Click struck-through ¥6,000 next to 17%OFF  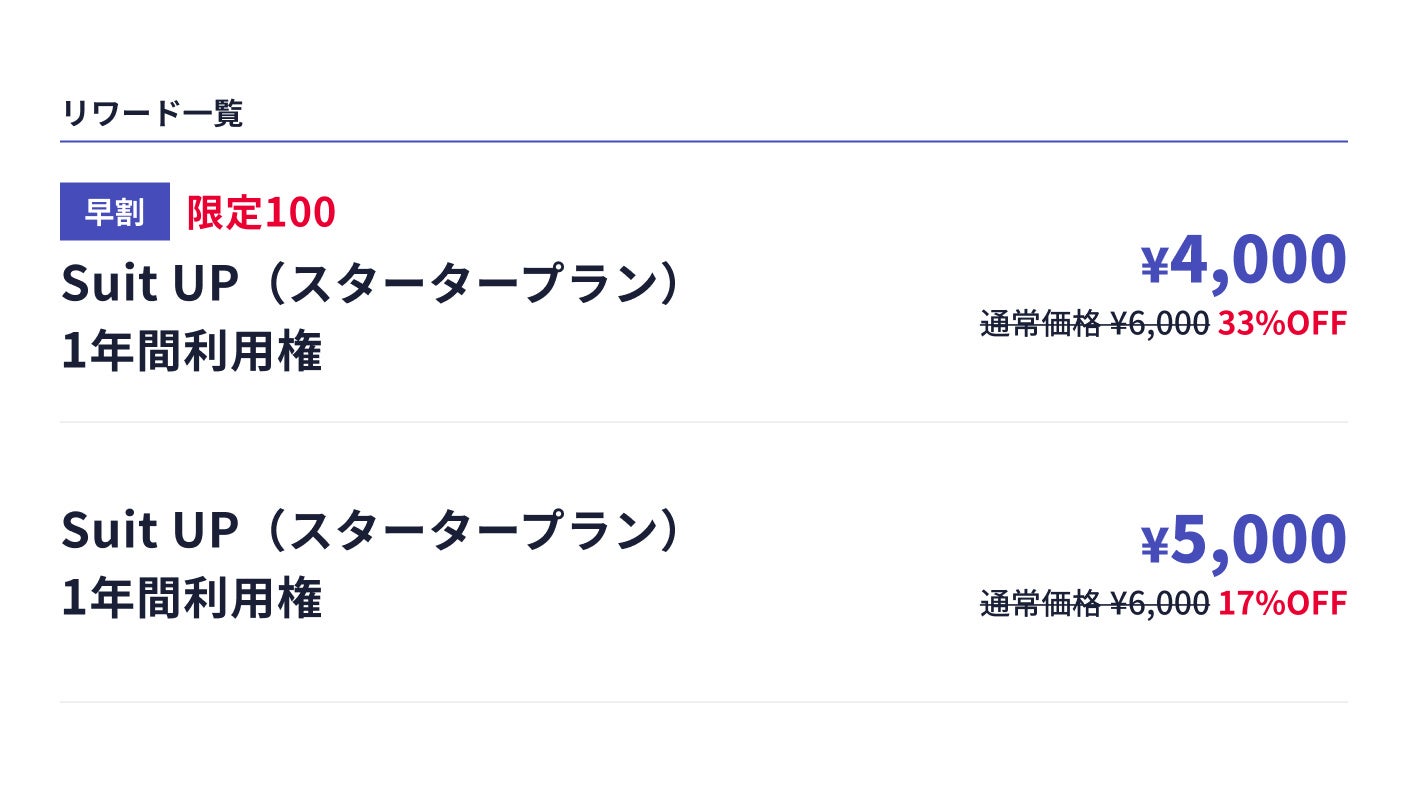(x=1160, y=604)
